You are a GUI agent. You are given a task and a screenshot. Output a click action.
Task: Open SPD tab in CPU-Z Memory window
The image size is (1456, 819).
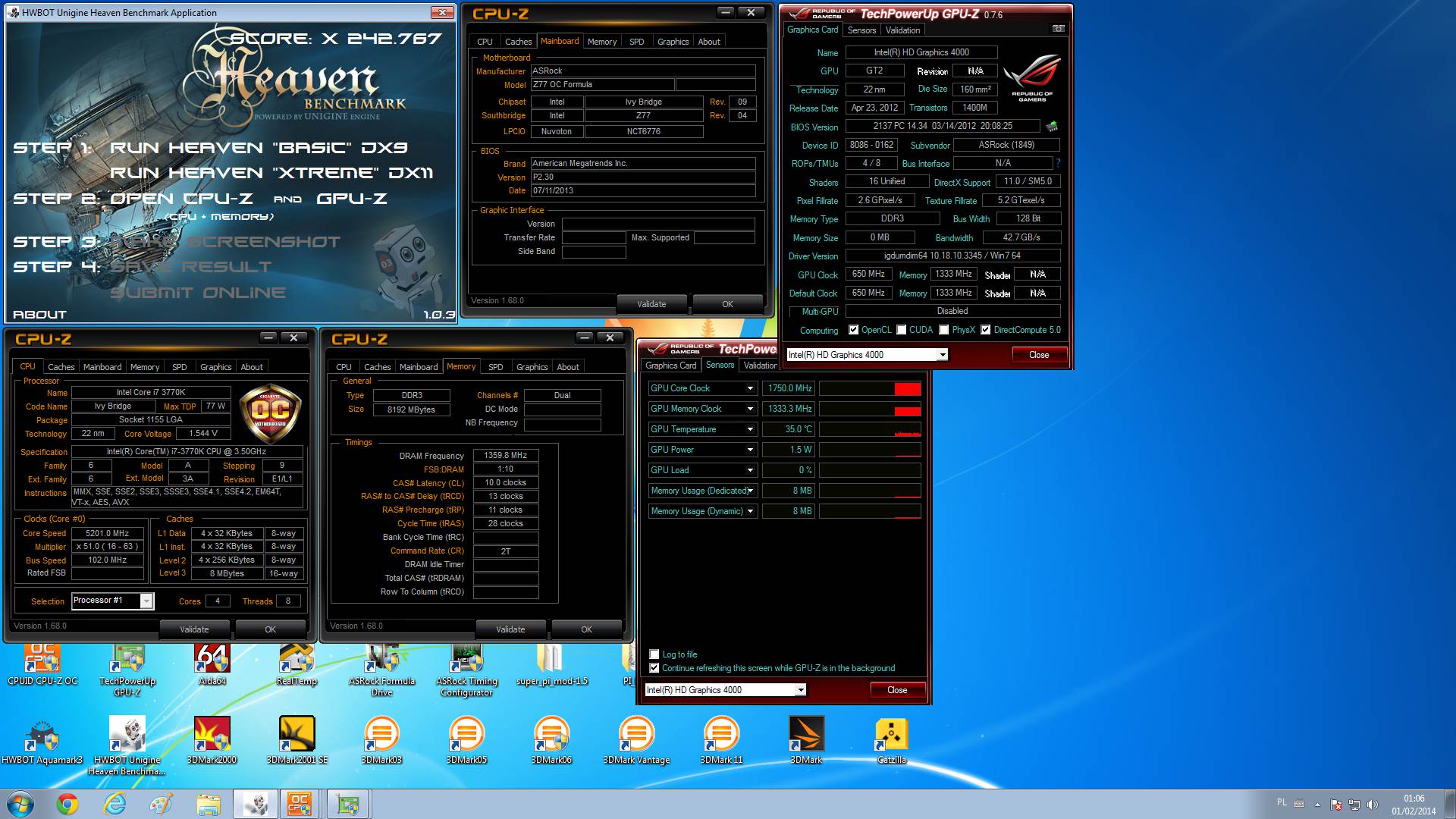click(x=495, y=367)
